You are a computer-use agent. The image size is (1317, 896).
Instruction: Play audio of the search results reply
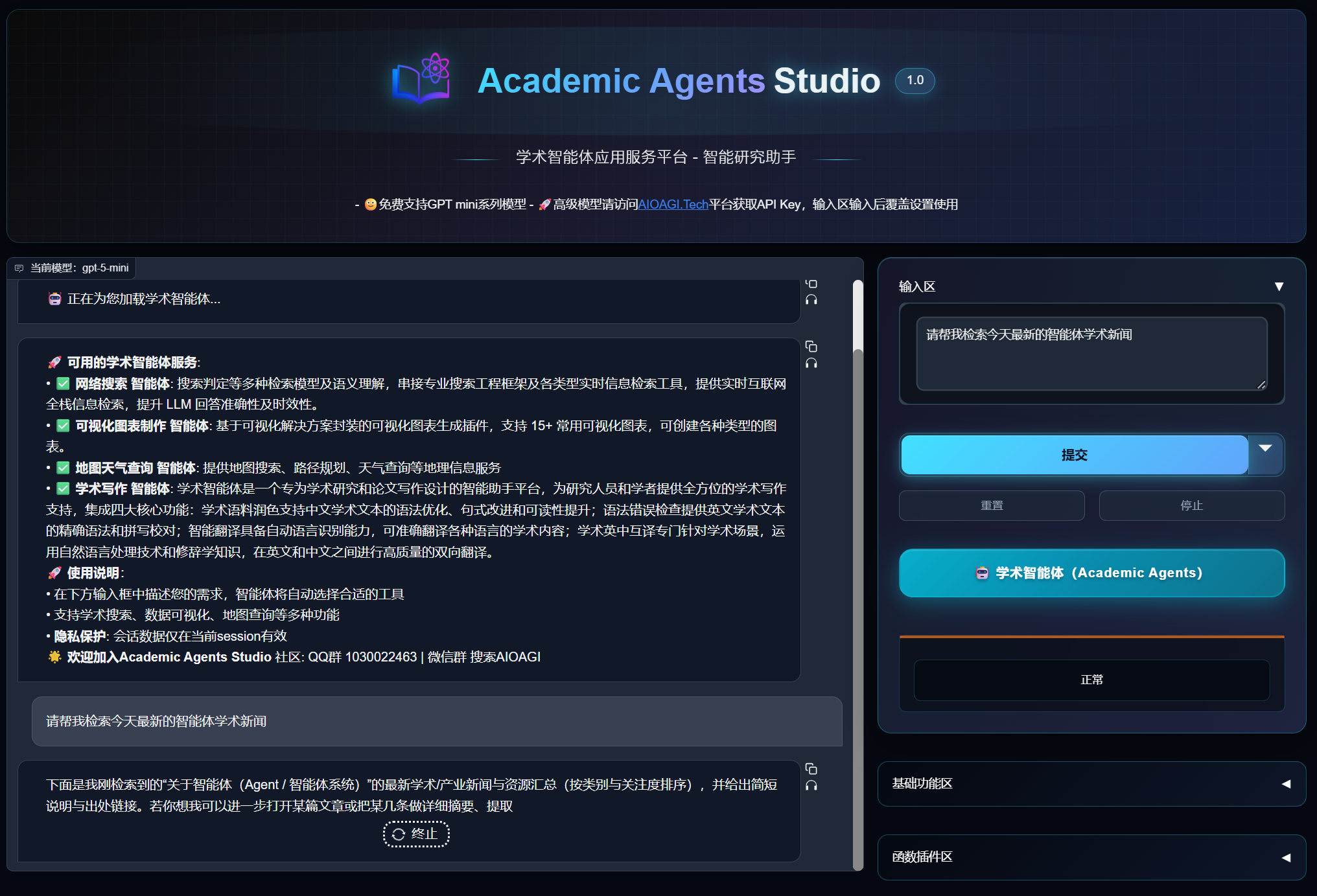pos(811,785)
